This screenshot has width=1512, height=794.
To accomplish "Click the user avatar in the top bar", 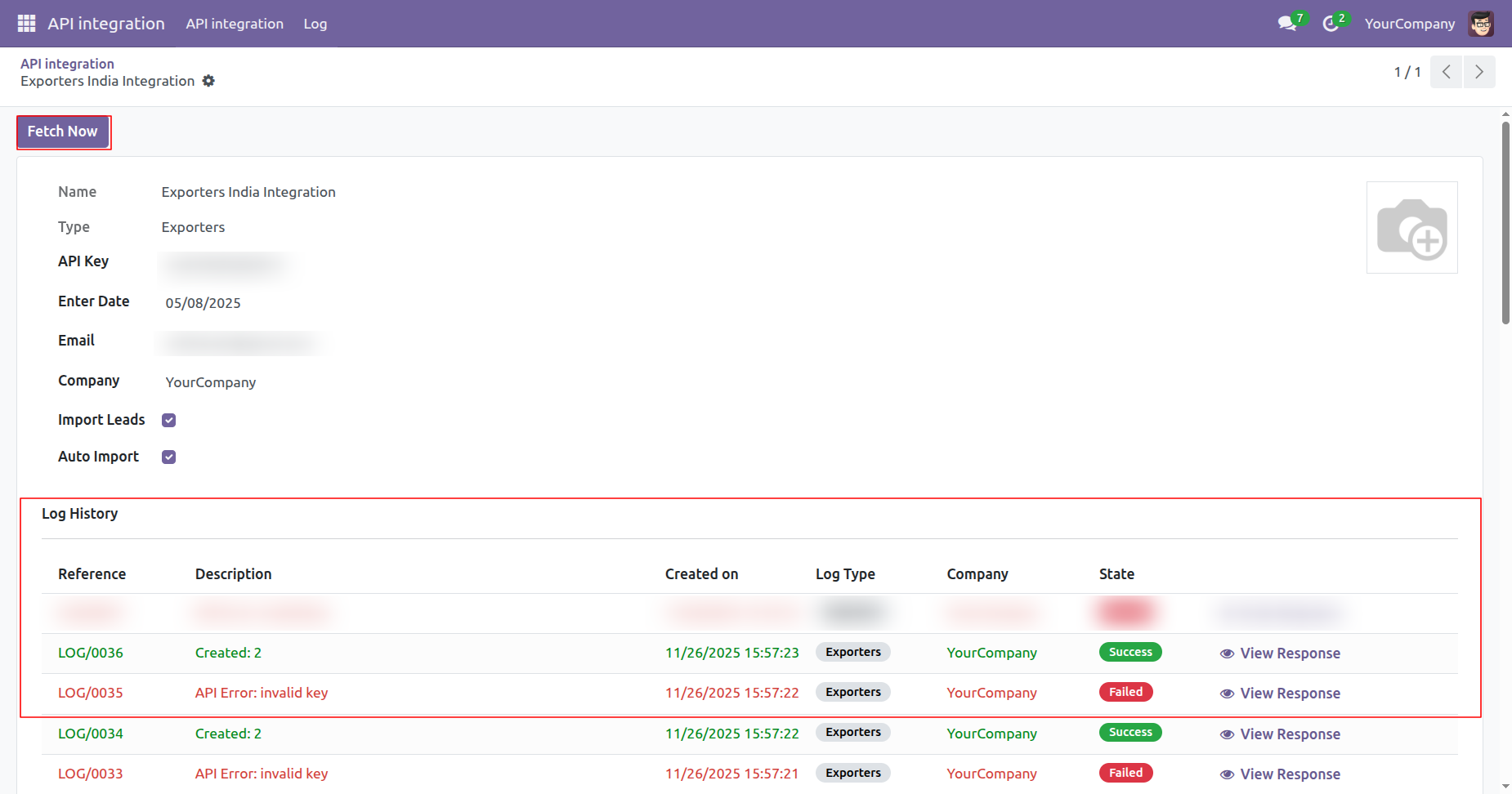I will click(1481, 24).
